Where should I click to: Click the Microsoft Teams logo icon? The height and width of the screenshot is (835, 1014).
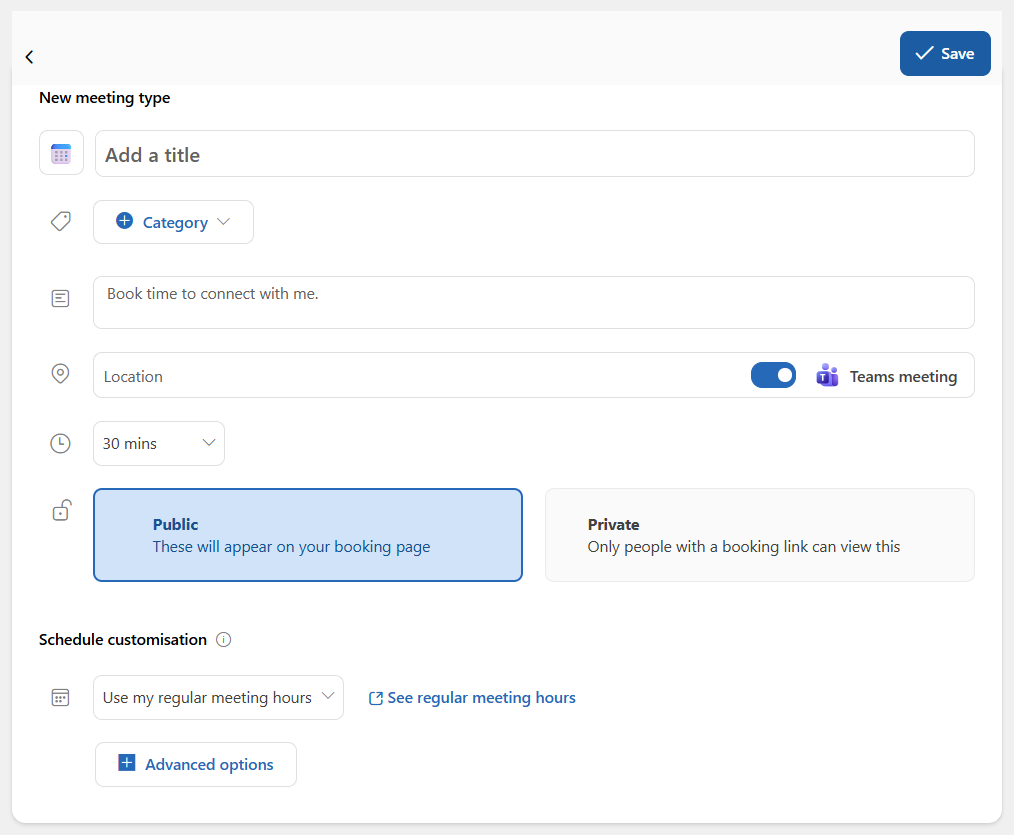(x=827, y=376)
